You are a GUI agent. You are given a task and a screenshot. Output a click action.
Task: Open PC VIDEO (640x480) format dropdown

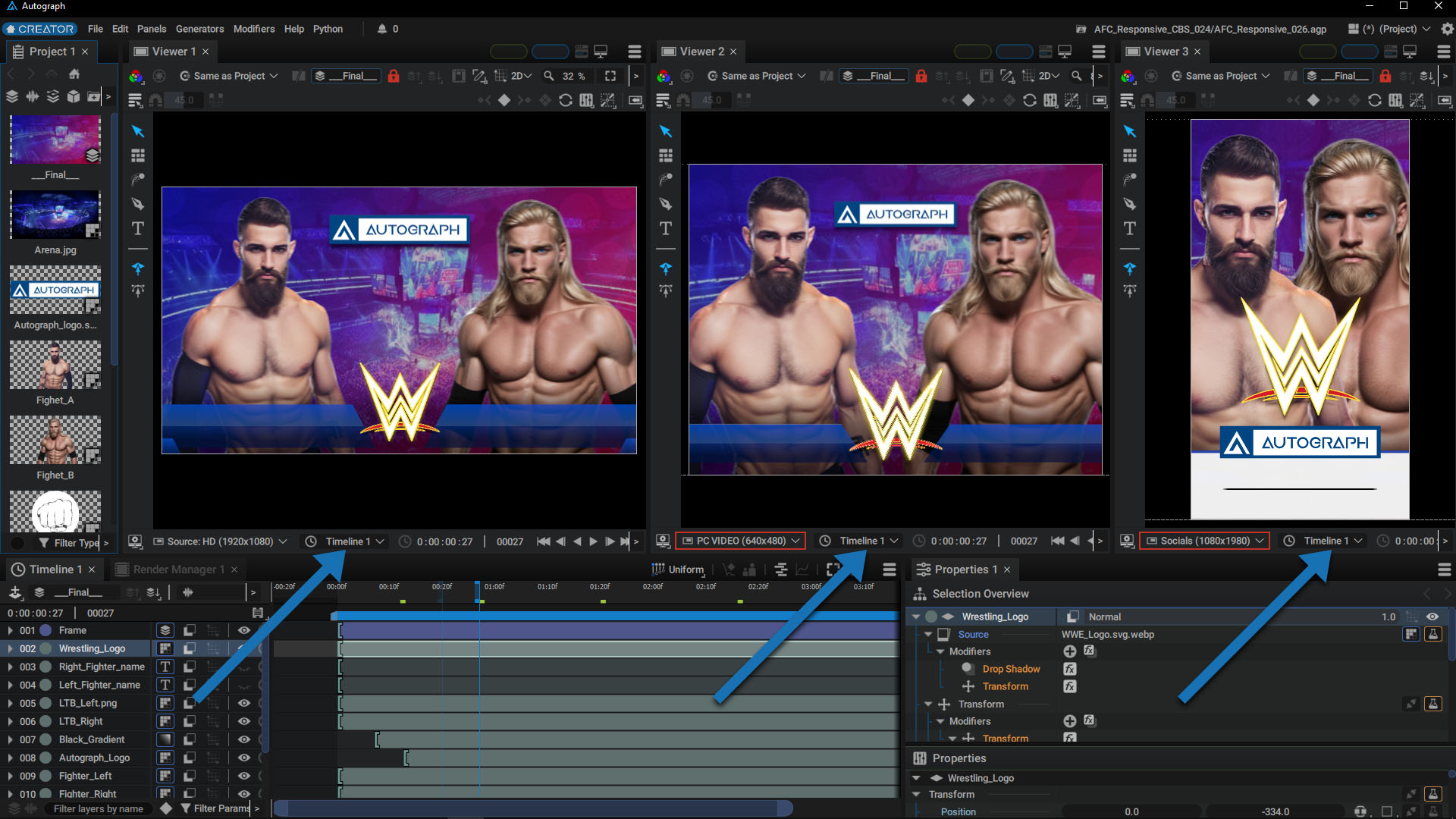click(741, 541)
